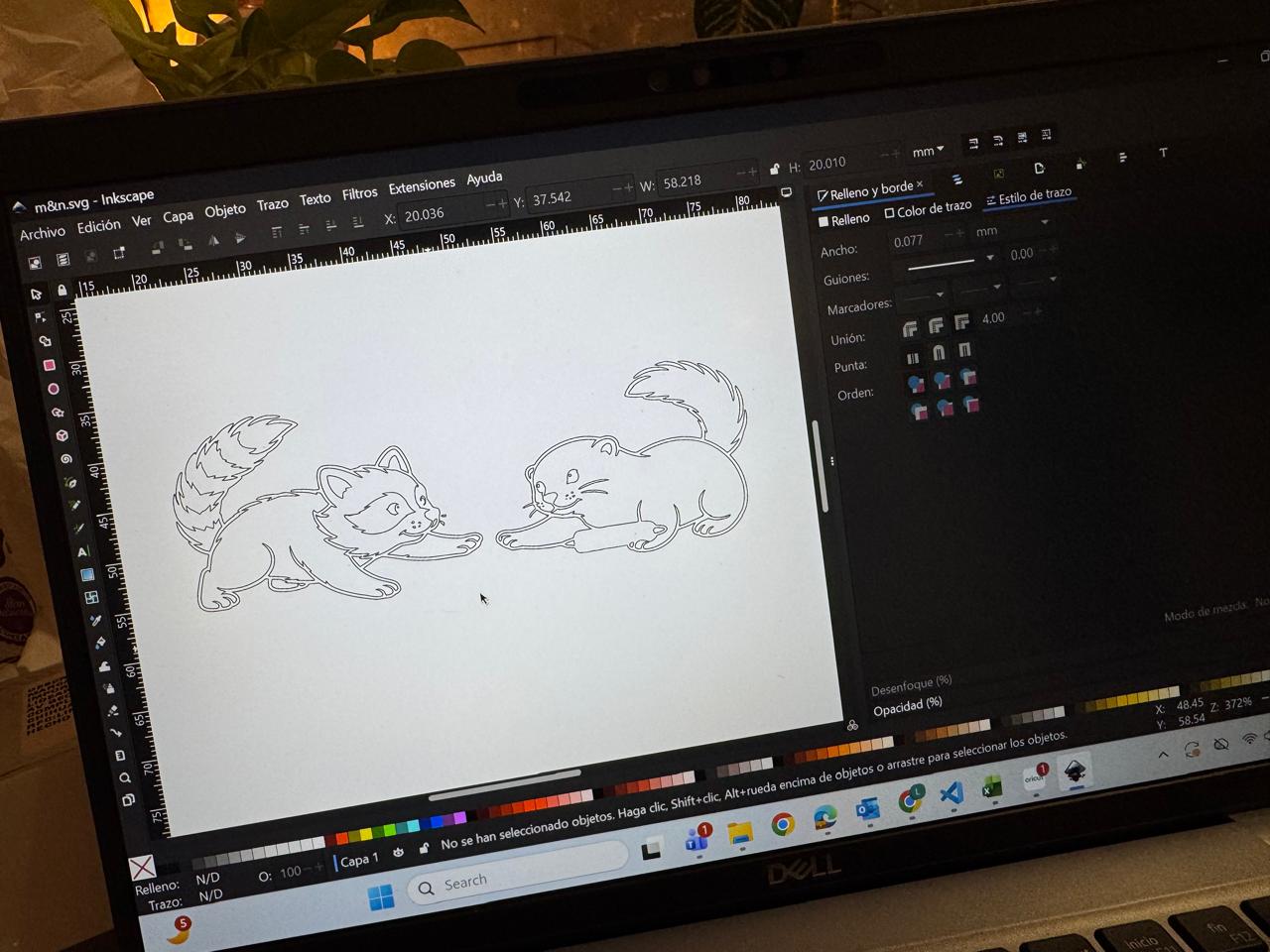Select the Tweak tool
This screenshot has height=952, width=1270.
pos(104,666)
